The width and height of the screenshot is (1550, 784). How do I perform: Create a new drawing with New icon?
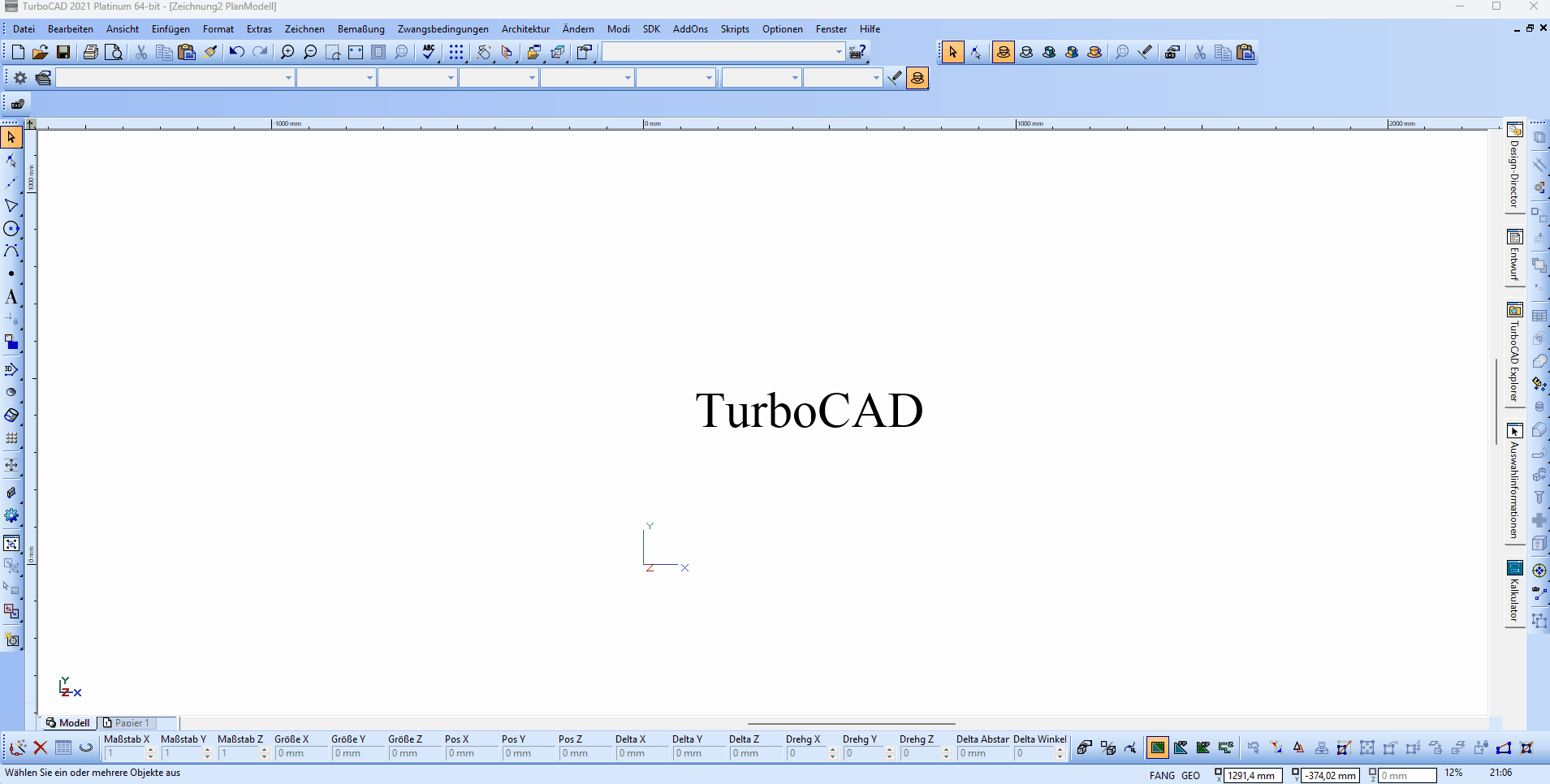click(x=18, y=52)
